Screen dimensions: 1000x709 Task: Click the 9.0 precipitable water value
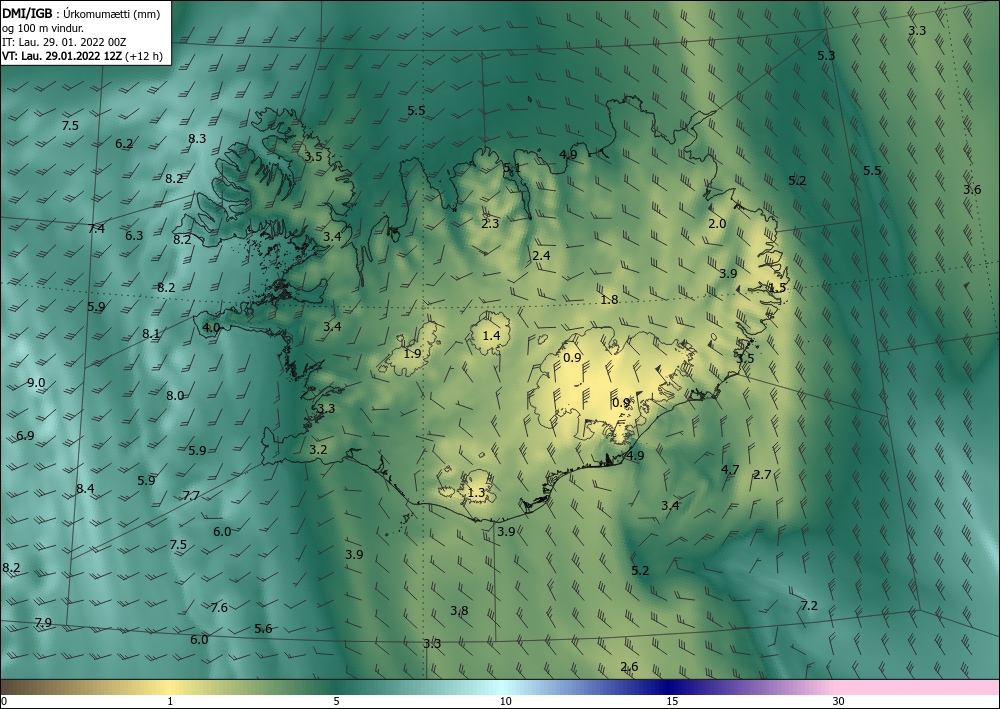pyautogui.click(x=36, y=383)
